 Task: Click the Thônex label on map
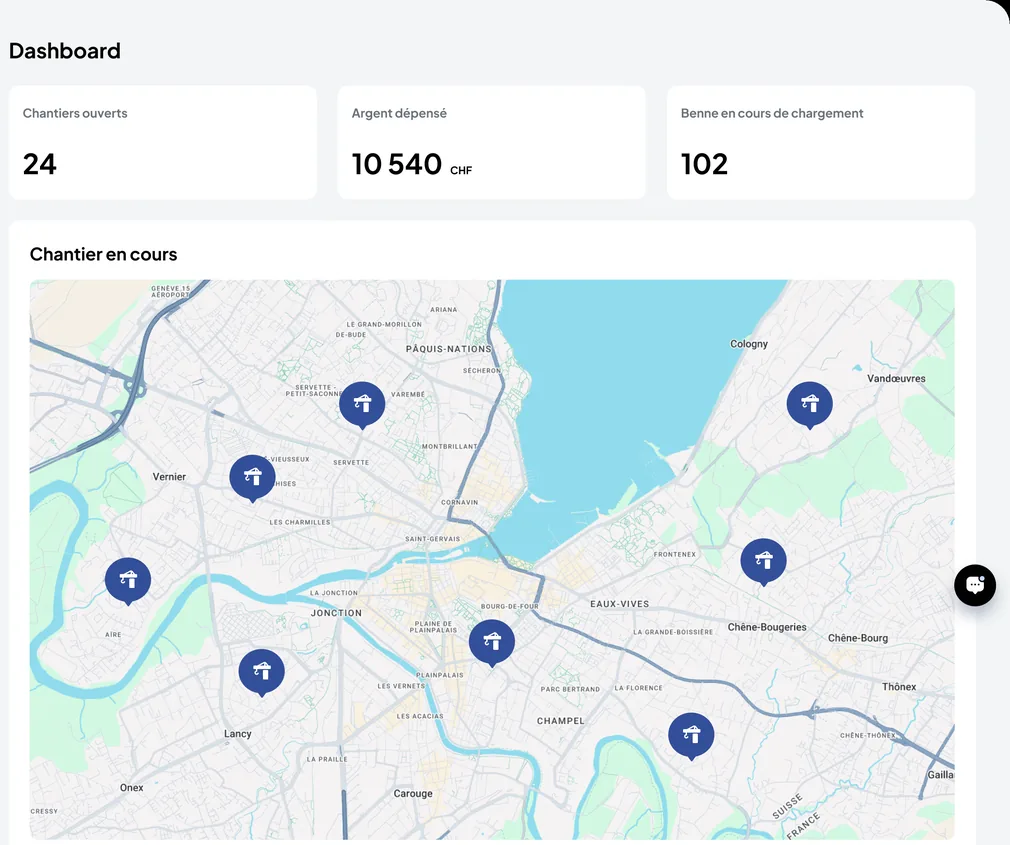(899, 687)
